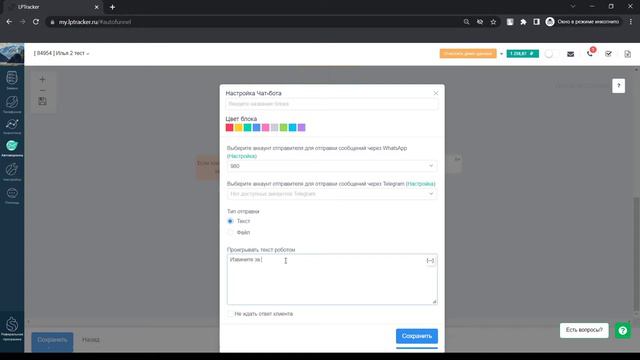Click the LPTracker browser tab
Image resolution: width=640 pixels, height=360 pixels.
[x=54, y=7]
